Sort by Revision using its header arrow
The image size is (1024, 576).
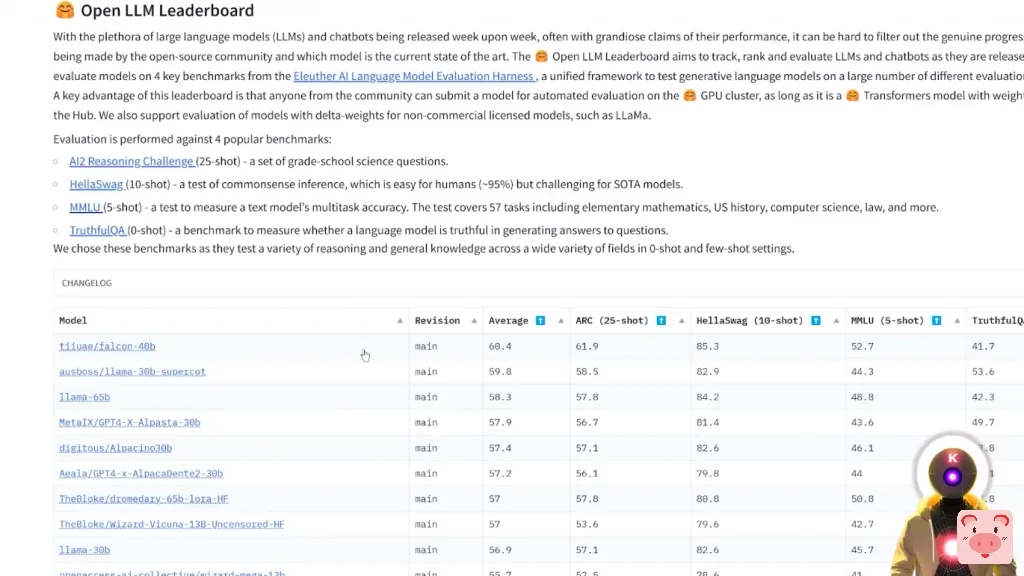(x=474, y=321)
